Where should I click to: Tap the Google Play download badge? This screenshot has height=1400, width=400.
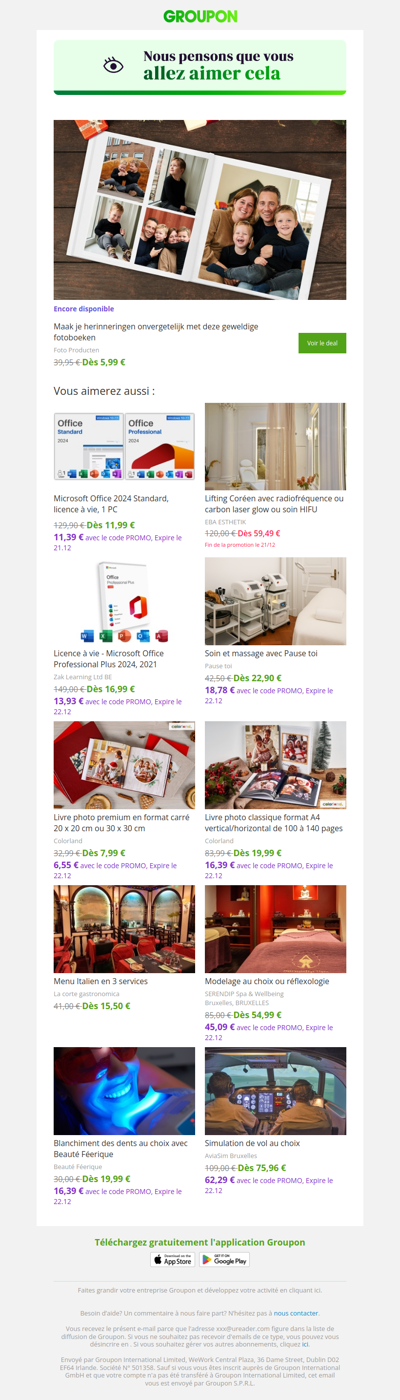224,1260
